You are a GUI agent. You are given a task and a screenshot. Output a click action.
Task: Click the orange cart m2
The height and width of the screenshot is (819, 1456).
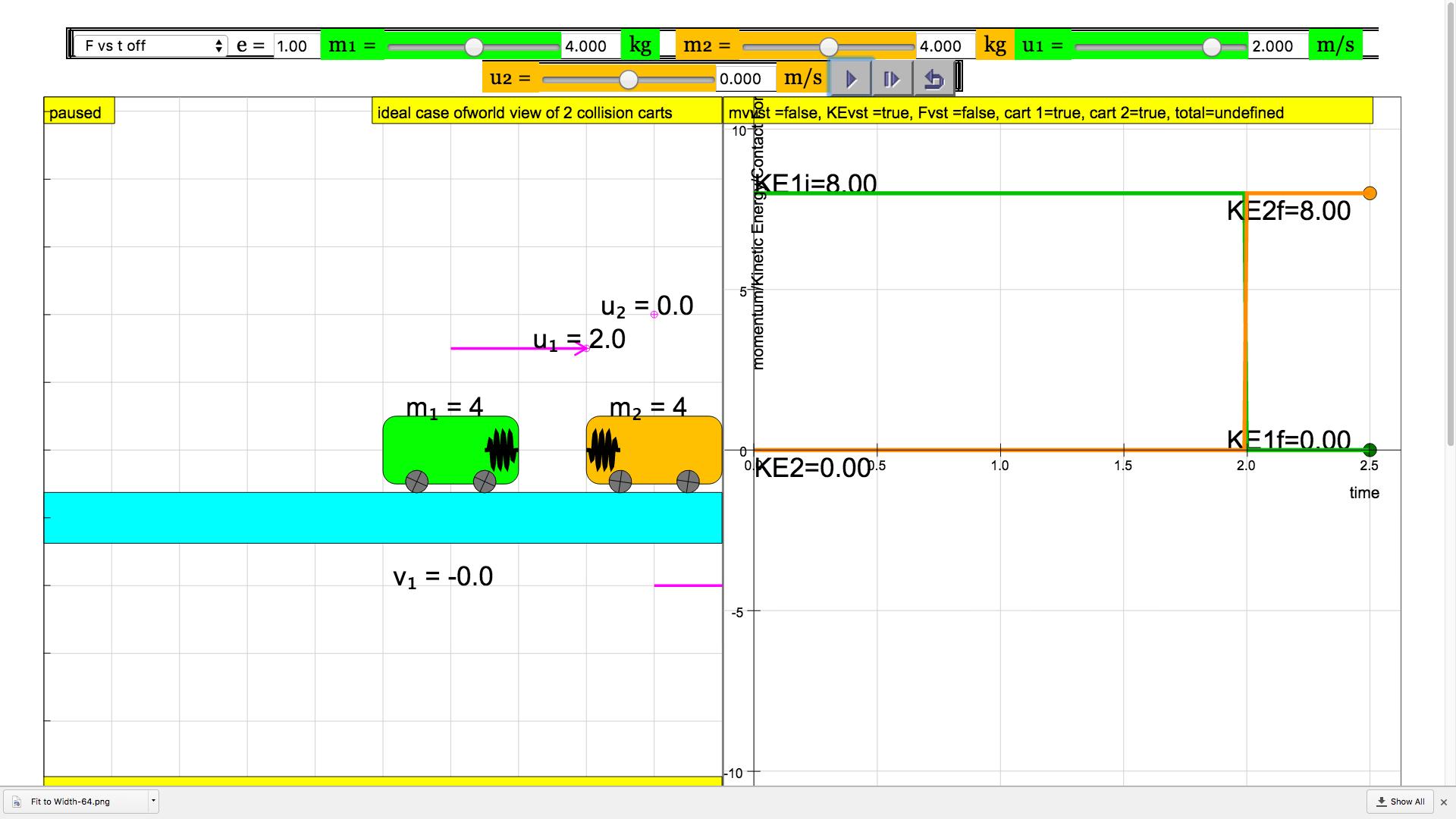tap(654, 450)
